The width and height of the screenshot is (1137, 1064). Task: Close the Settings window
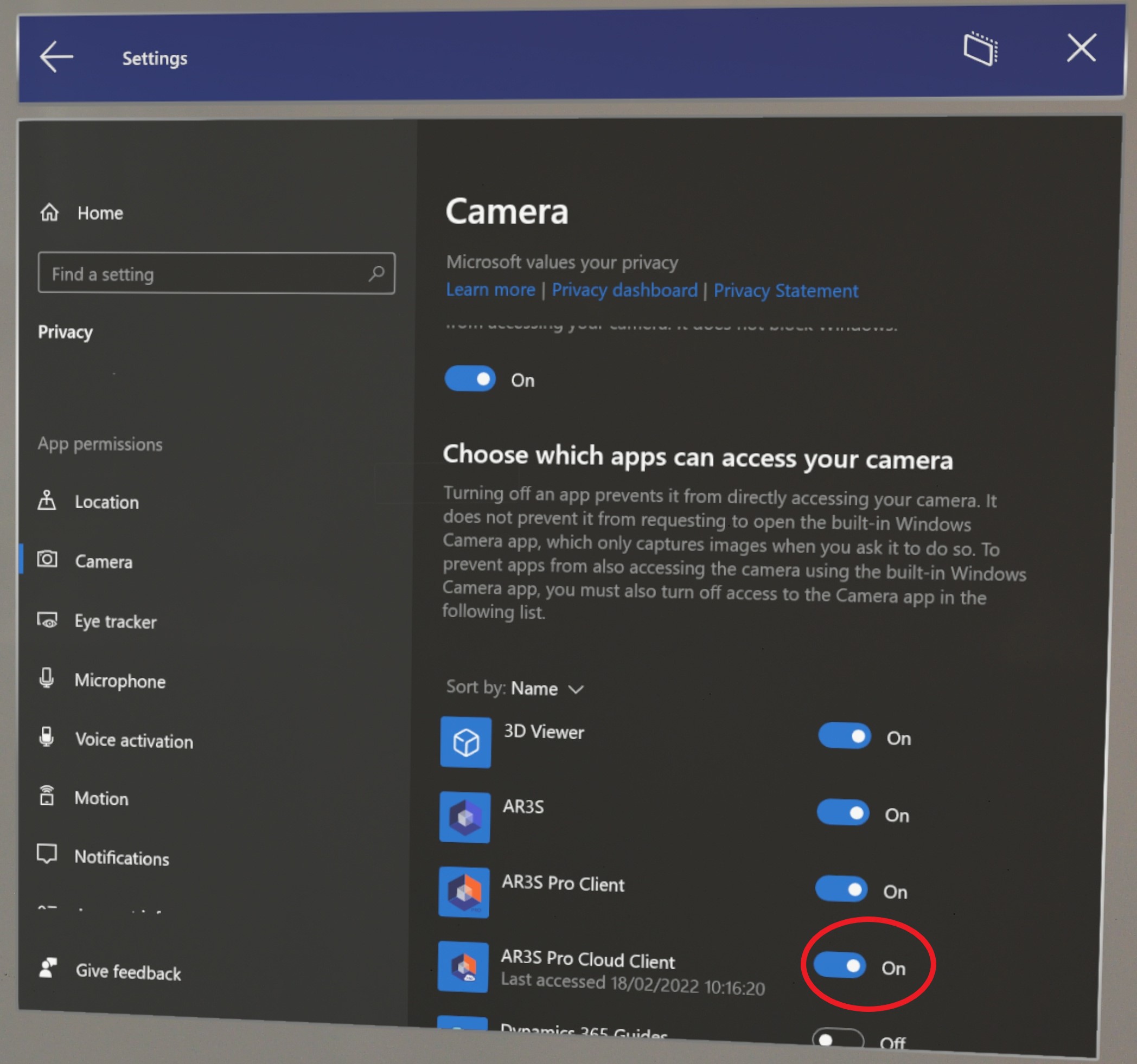[x=1082, y=48]
